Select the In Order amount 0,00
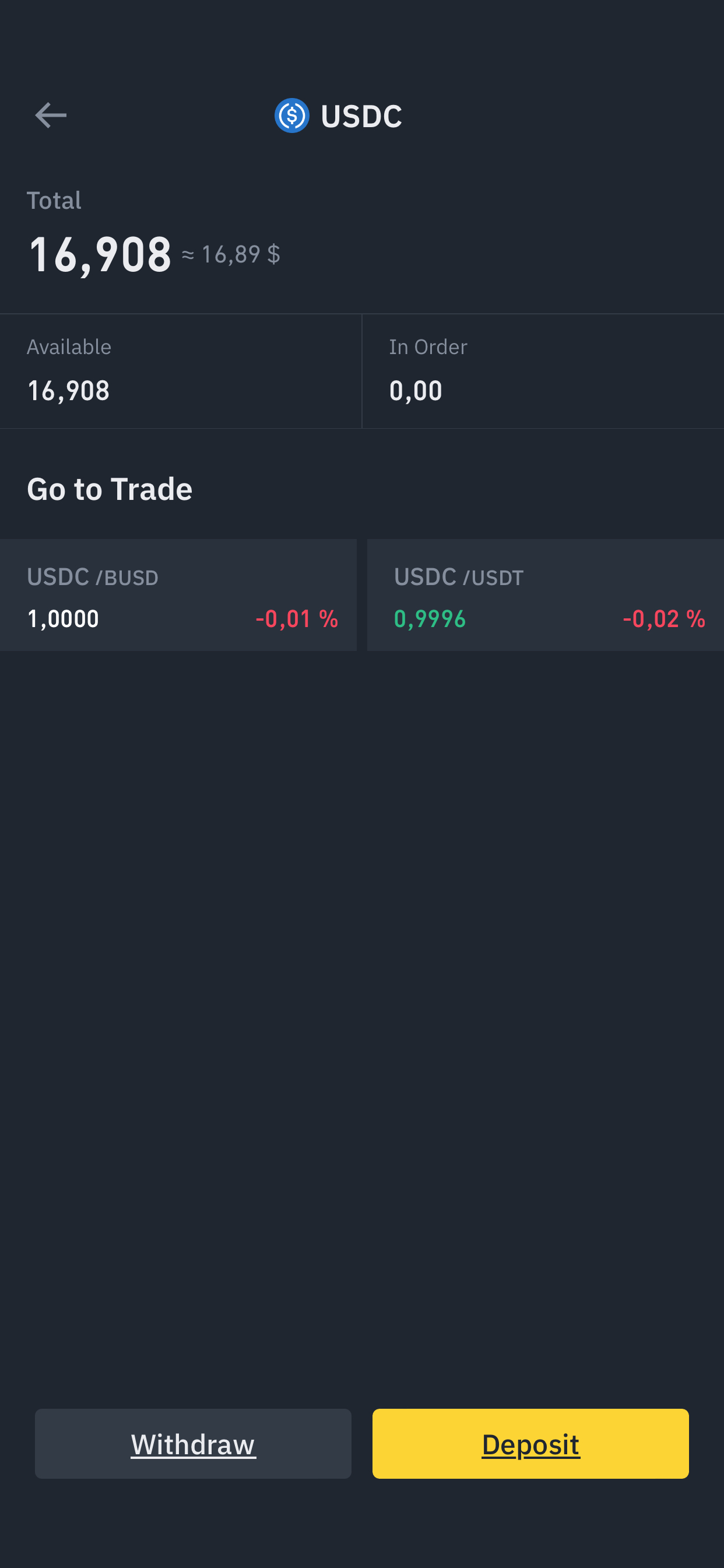 (416, 391)
